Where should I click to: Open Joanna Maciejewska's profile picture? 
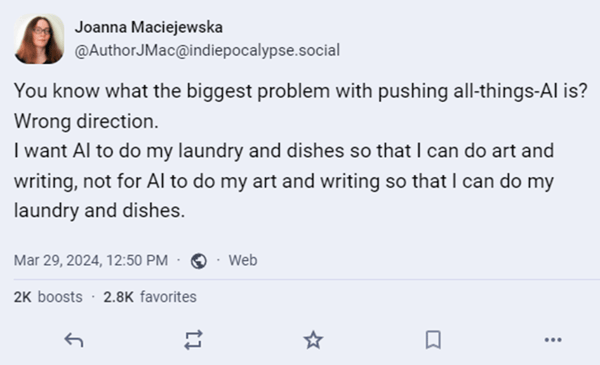click(x=39, y=39)
